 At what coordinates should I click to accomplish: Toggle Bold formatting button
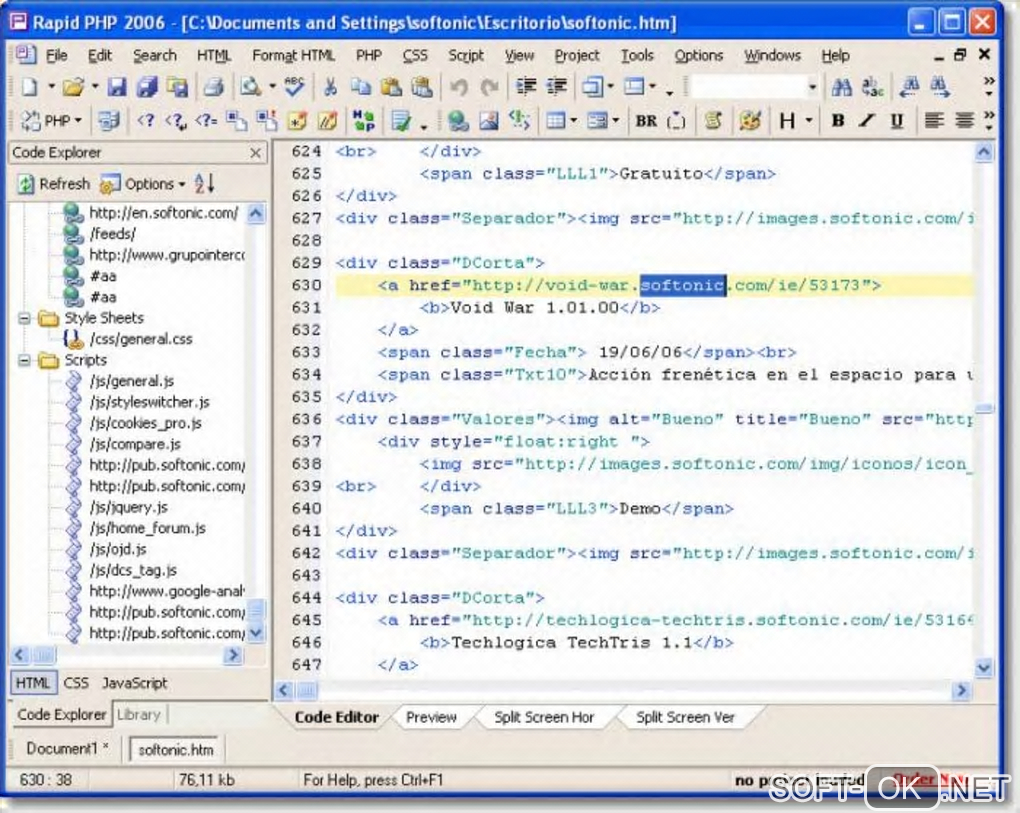(838, 121)
